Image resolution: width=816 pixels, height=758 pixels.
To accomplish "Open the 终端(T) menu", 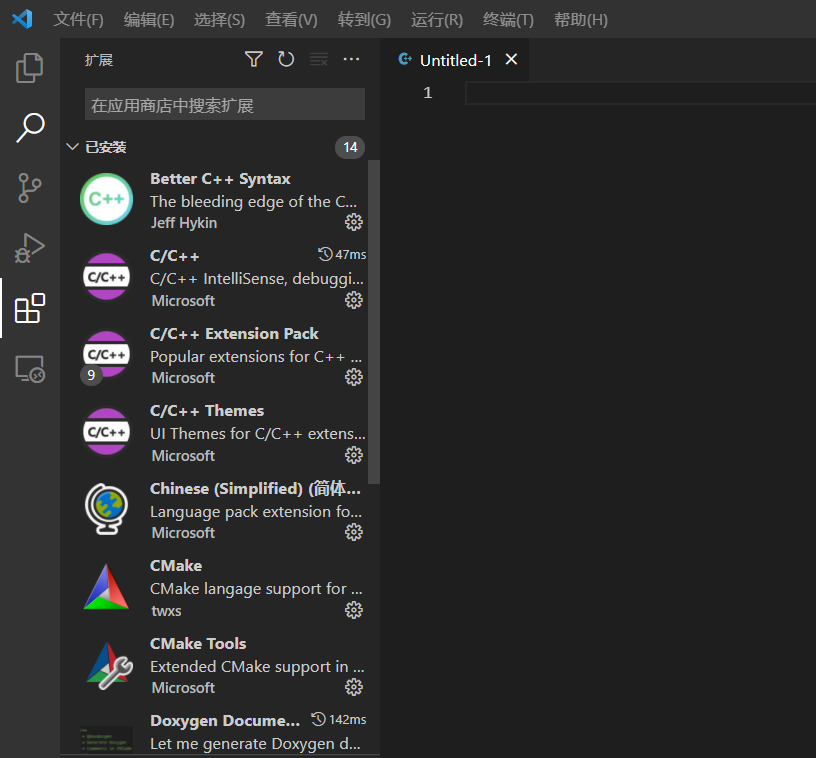I will point(508,20).
